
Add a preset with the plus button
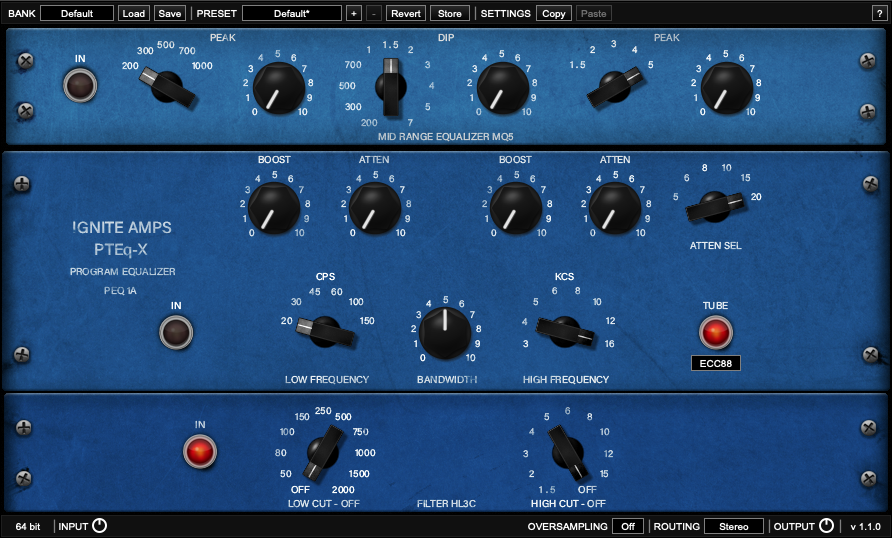pyautogui.click(x=353, y=13)
